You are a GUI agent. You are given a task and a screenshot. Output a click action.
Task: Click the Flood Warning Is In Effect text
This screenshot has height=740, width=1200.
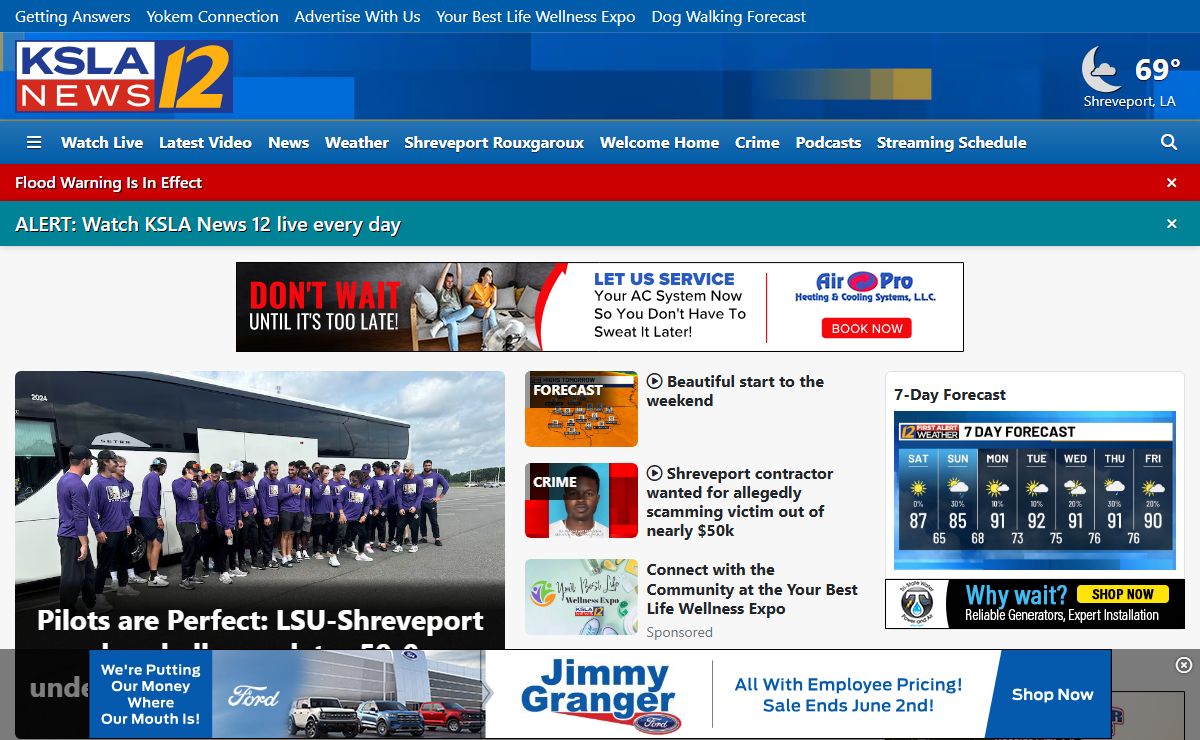coord(108,182)
